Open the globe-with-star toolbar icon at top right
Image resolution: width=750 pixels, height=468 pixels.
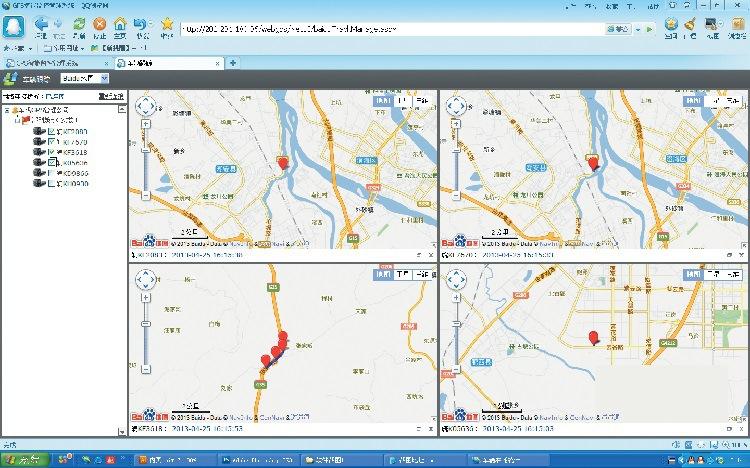(x=671, y=24)
